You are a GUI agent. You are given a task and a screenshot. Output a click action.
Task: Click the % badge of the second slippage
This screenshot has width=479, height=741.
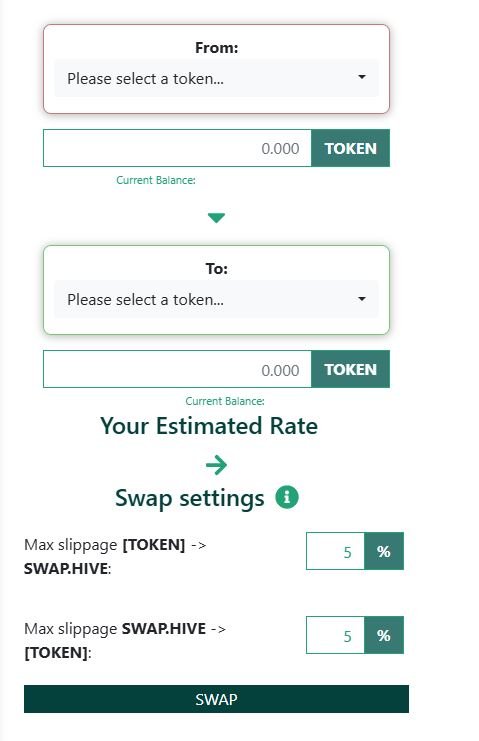point(384,635)
